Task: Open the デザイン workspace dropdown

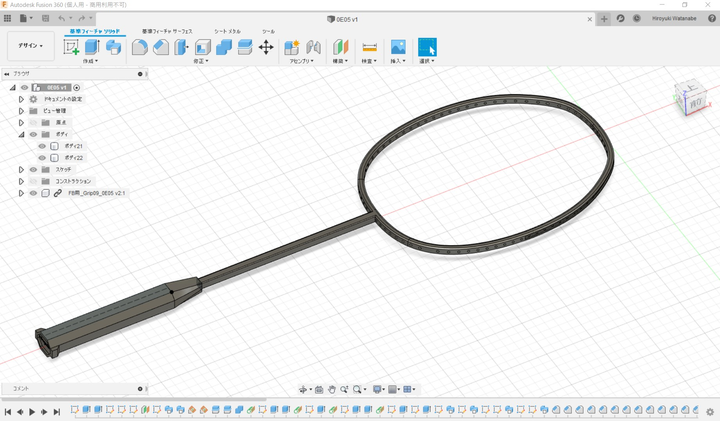Action: click(x=30, y=46)
